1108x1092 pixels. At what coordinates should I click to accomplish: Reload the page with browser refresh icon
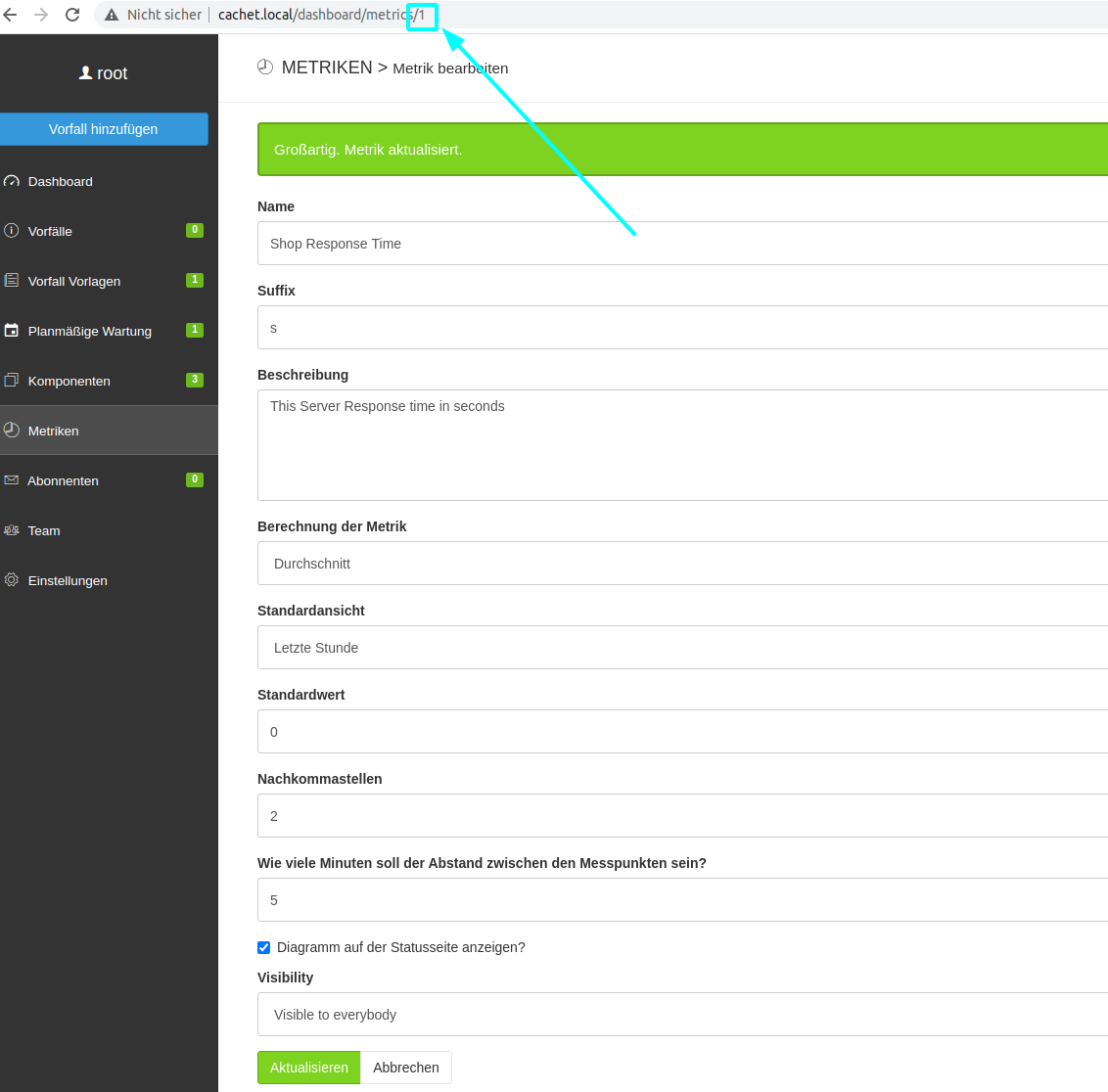tap(72, 15)
